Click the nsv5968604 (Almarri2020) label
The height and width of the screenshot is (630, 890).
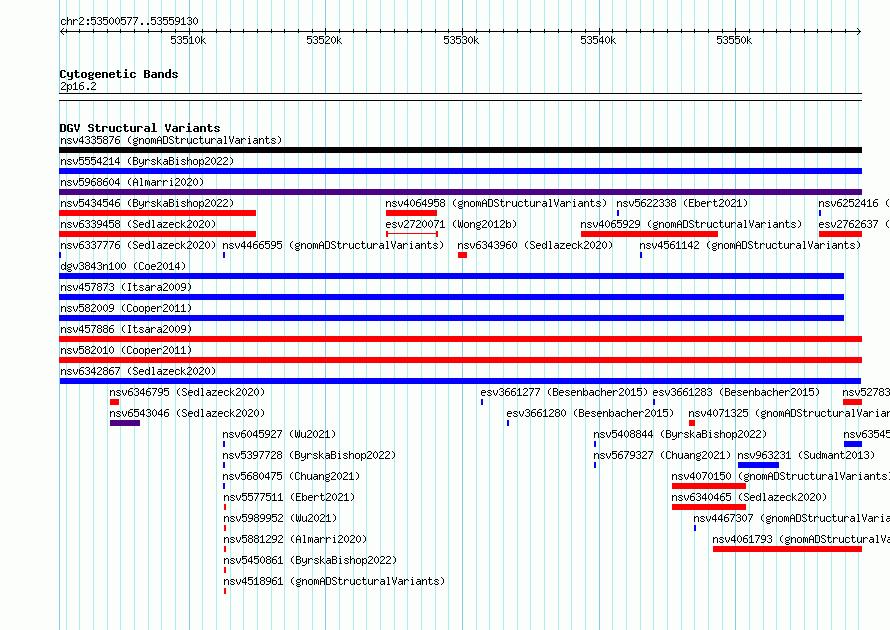pos(132,182)
